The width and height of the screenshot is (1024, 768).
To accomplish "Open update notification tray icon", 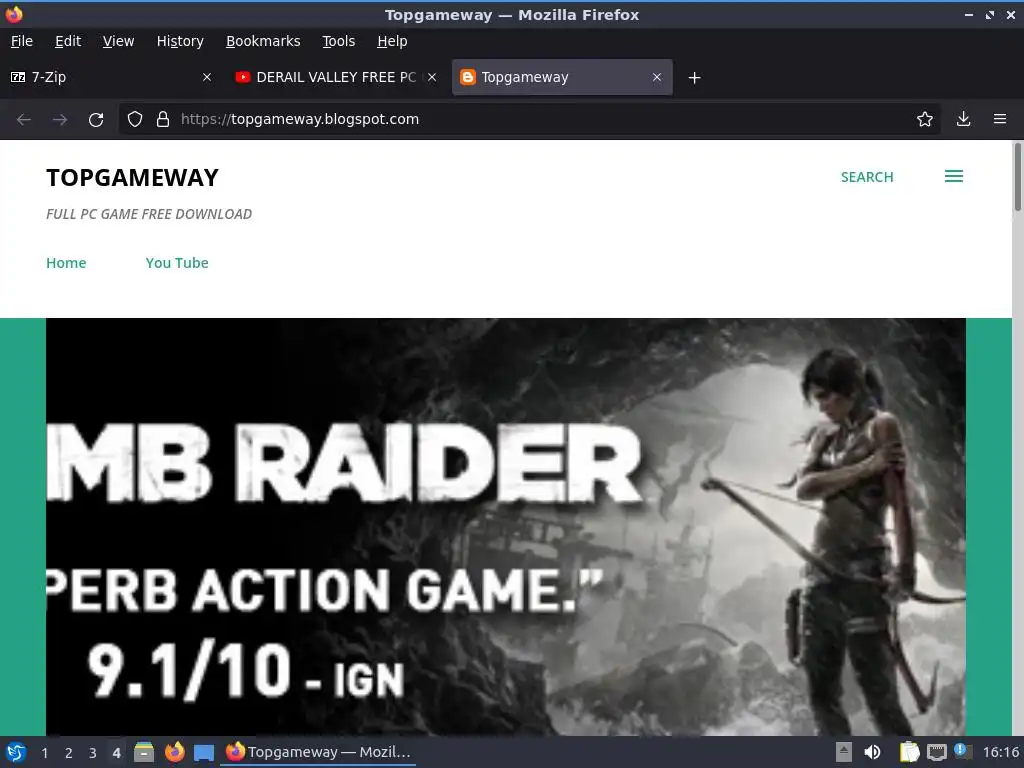I will (962, 751).
